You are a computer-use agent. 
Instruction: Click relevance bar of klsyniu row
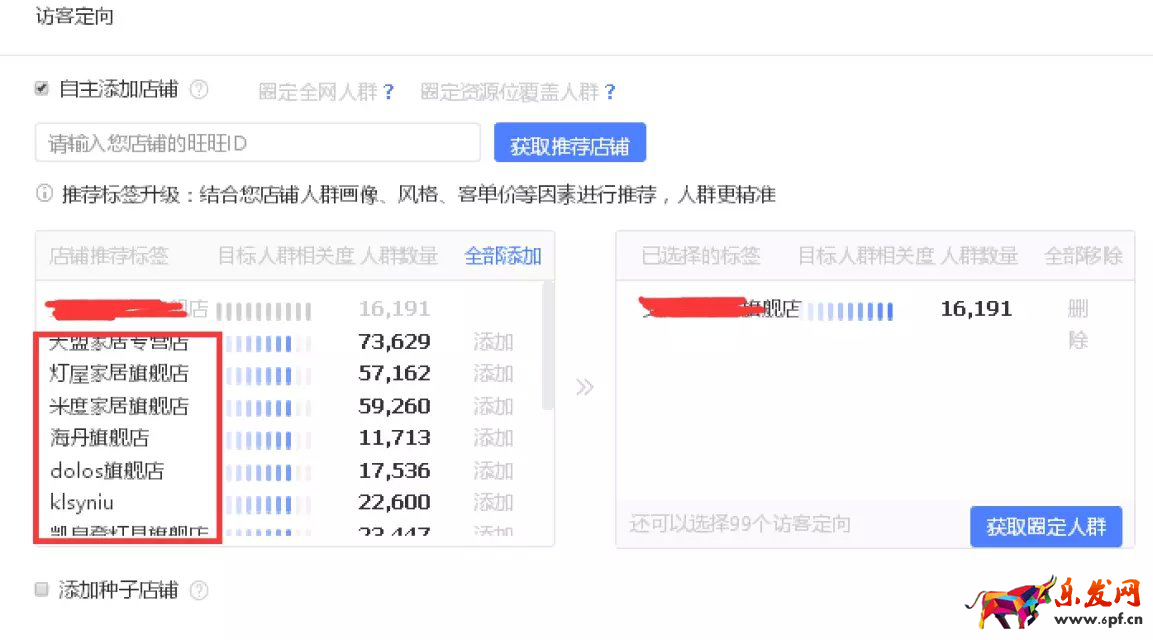click(268, 504)
